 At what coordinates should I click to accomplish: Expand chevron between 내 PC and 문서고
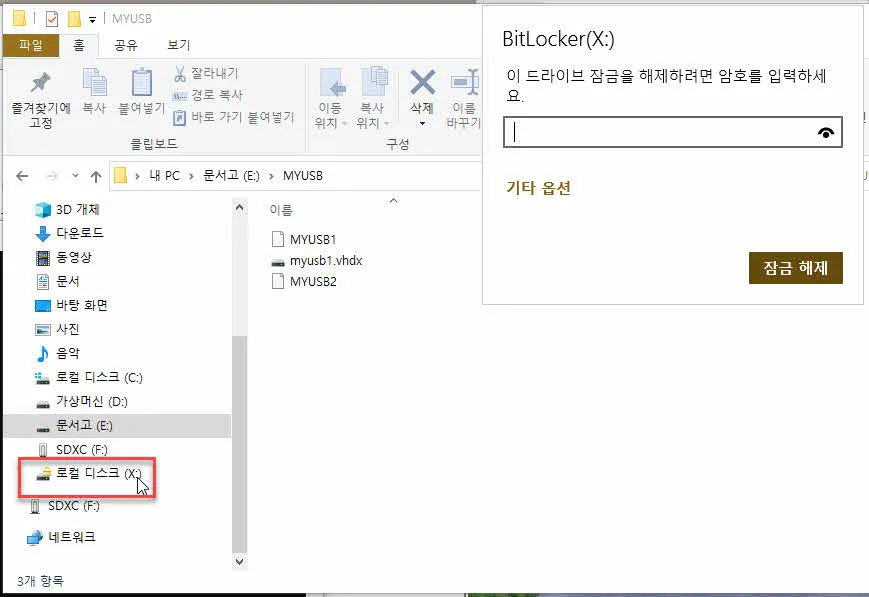tap(191, 176)
